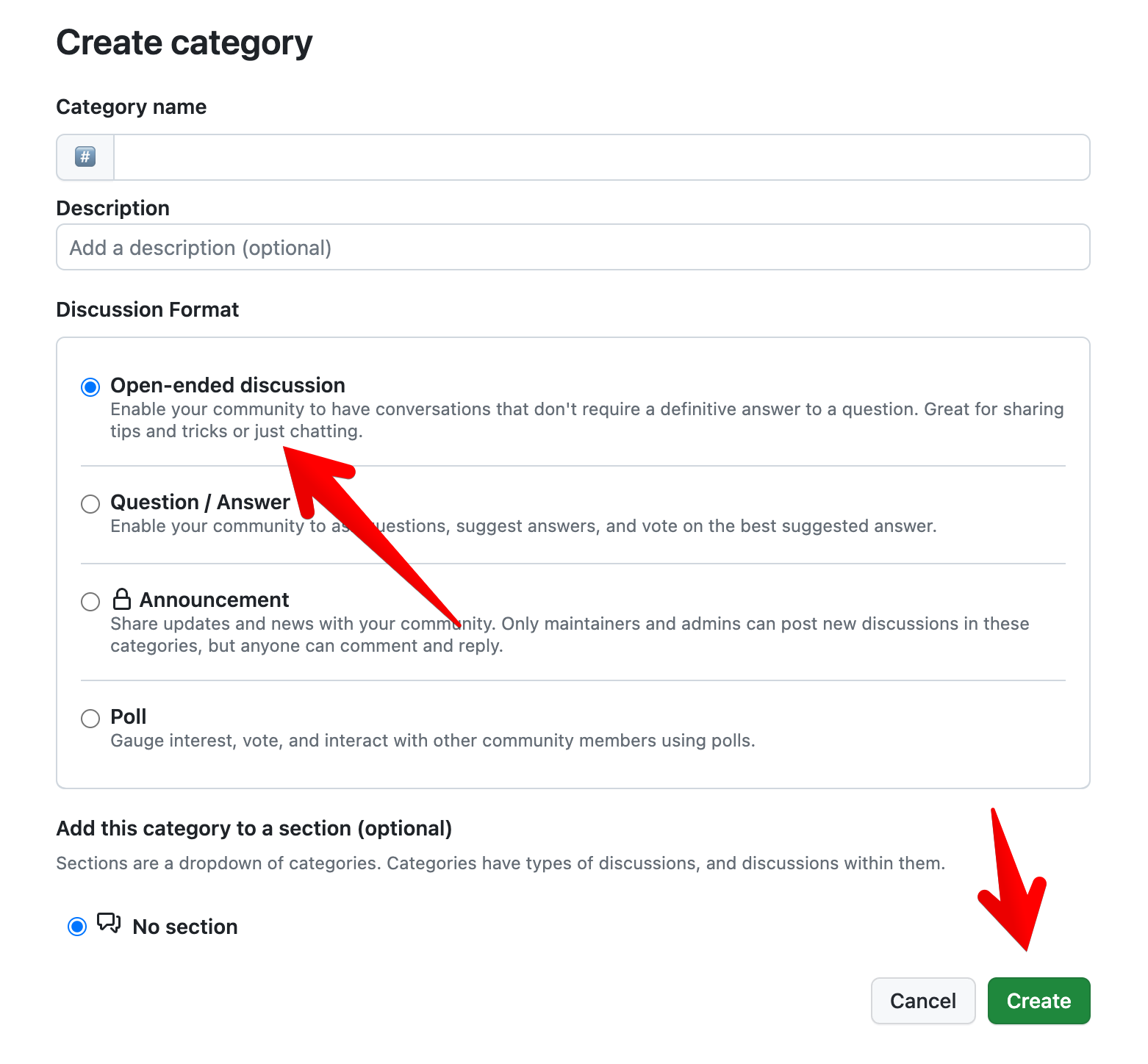
Task: Click the Announcement label text
Action: (214, 600)
